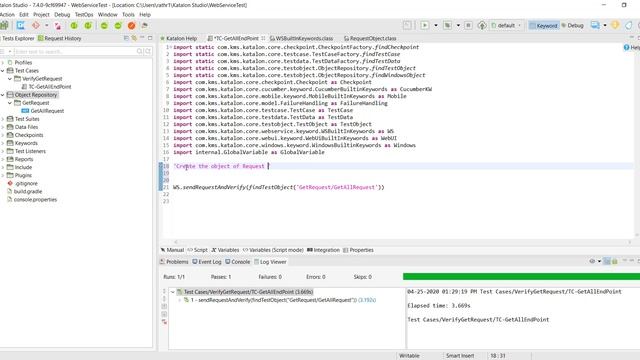Select GetAllRequest object in repository

pos(43,111)
